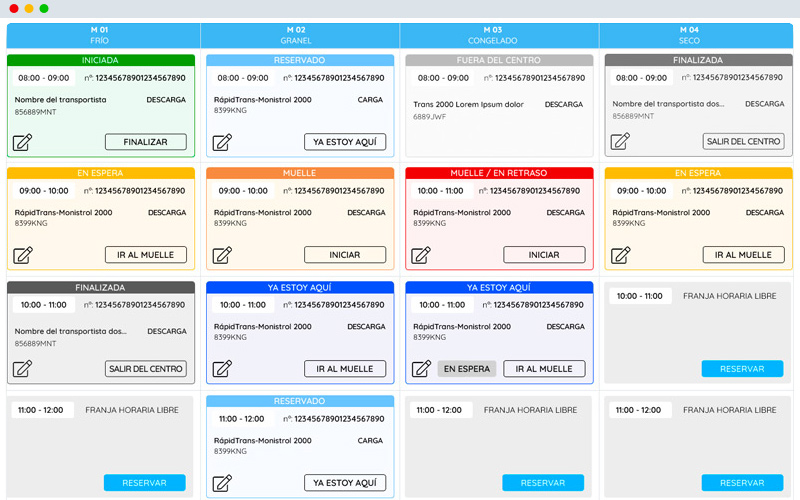800x500 pixels.
Task: Click FINALIZAR on the INICIADA card
Action: click(x=146, y=142)
